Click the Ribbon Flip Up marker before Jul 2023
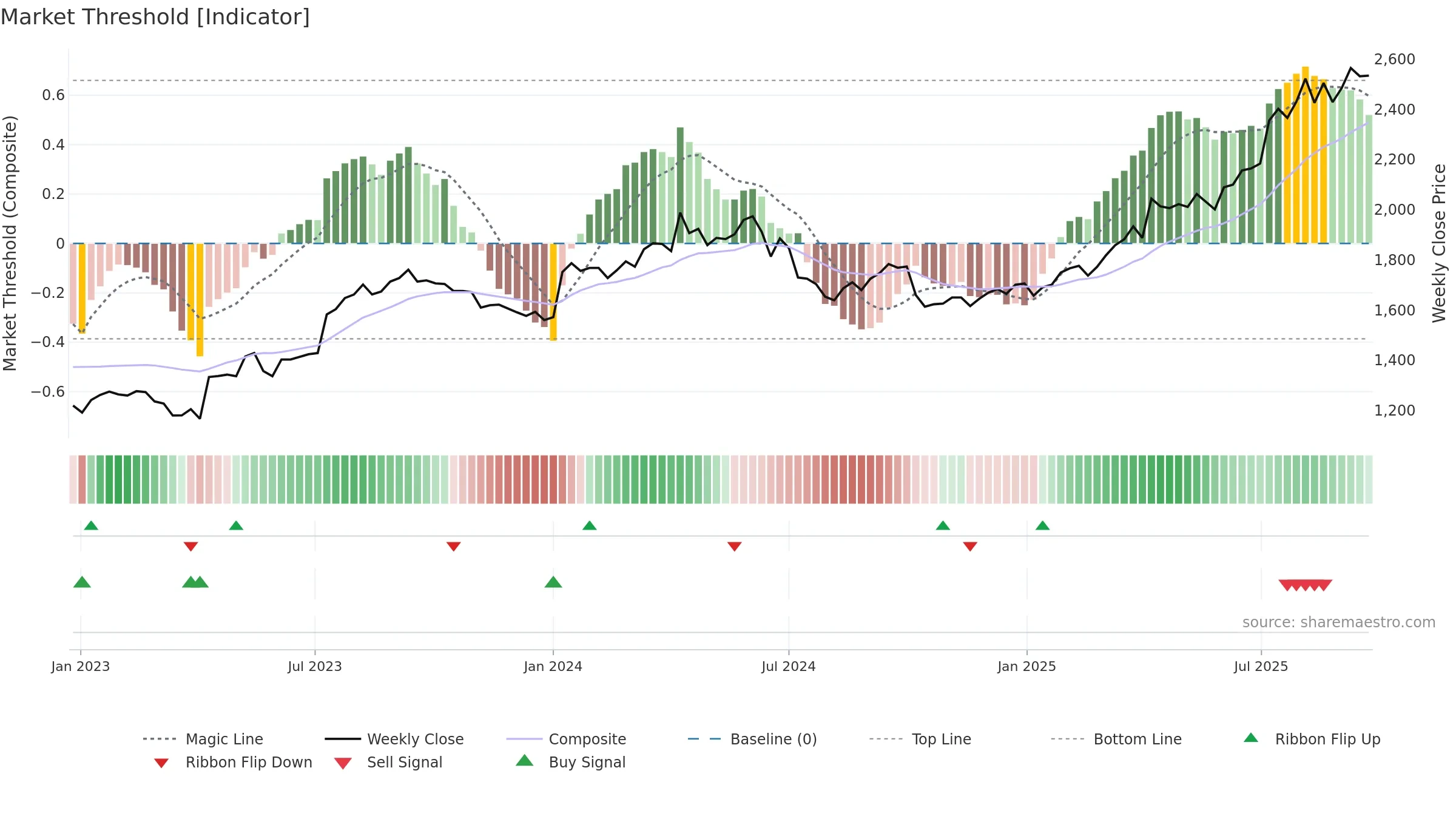 (x=236, y=525)
